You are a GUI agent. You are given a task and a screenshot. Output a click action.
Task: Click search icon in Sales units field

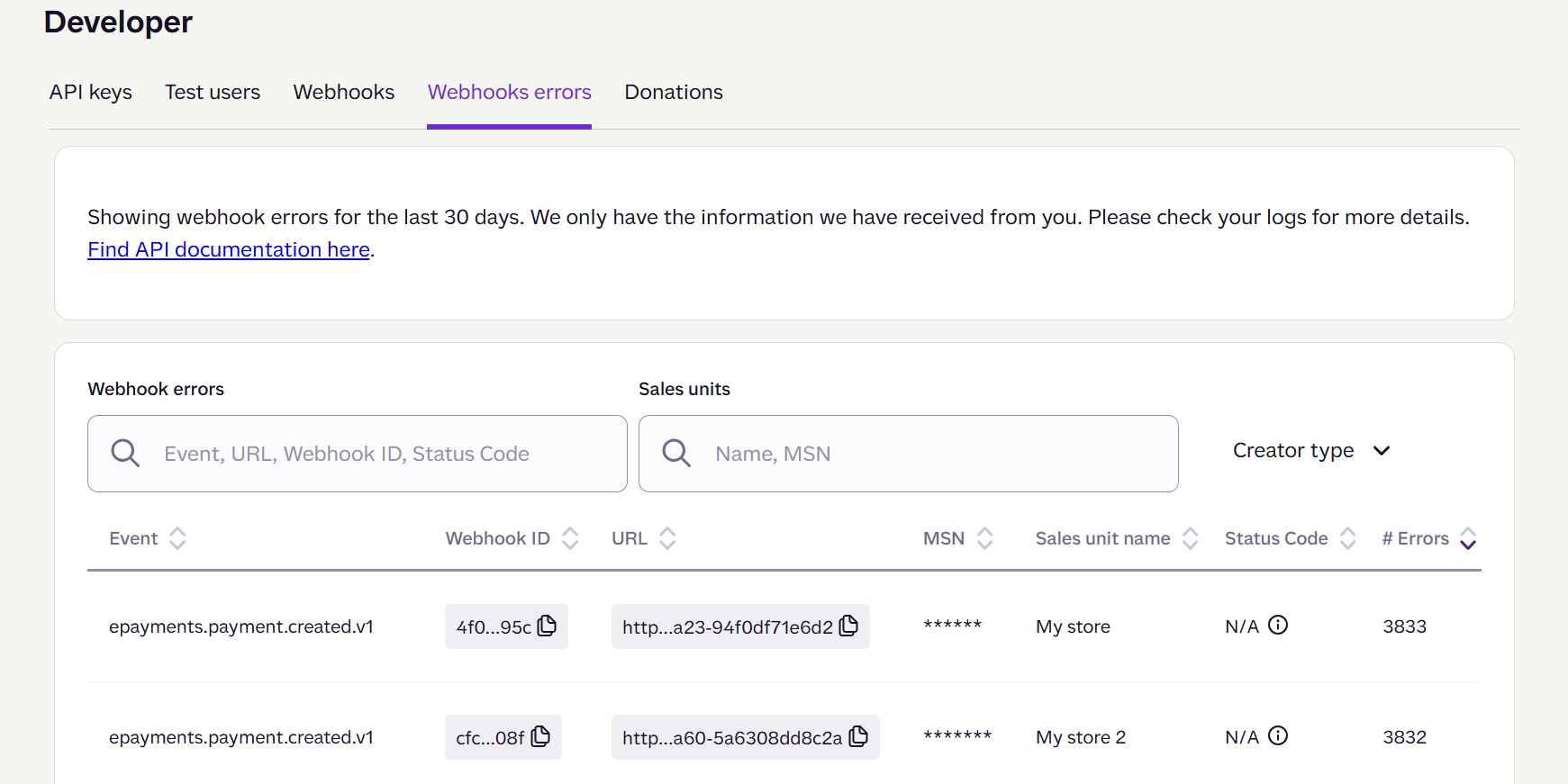(676, 453)
